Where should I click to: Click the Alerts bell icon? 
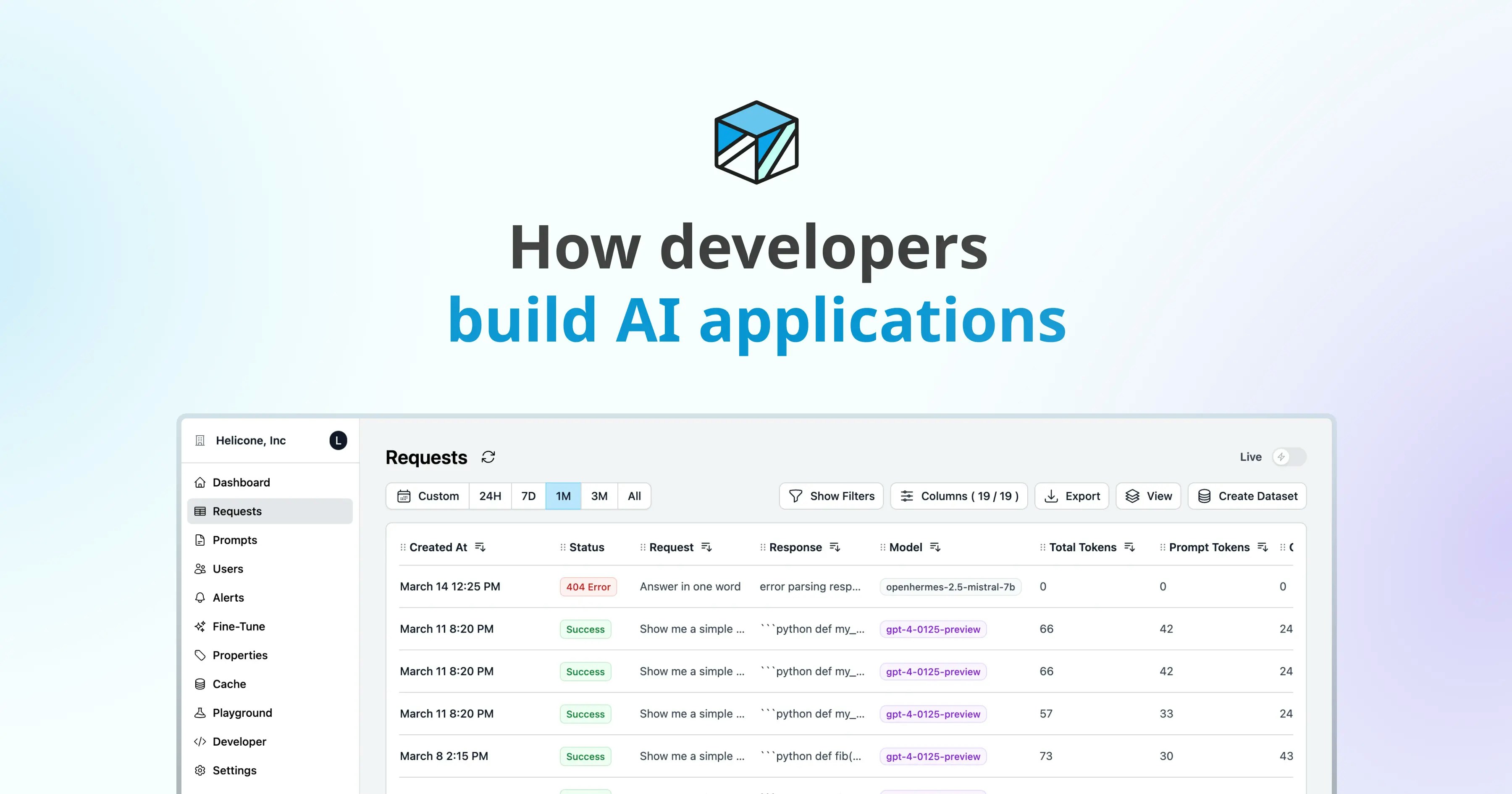[200, 597]
